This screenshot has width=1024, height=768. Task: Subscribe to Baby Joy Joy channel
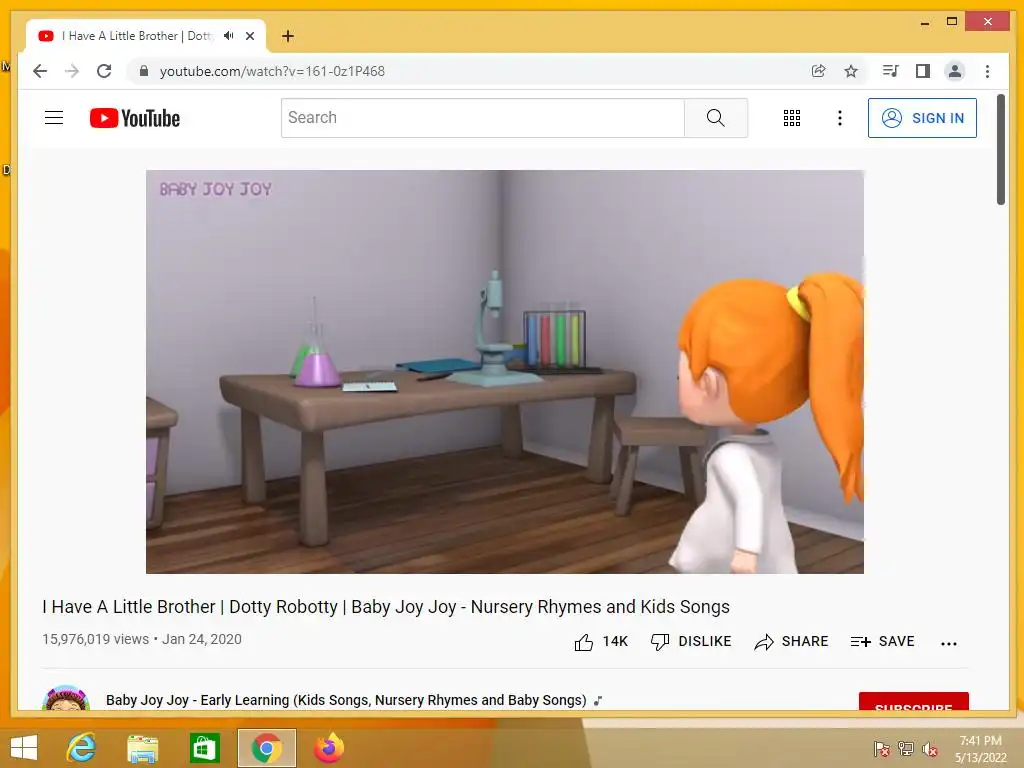coord(914,701)
